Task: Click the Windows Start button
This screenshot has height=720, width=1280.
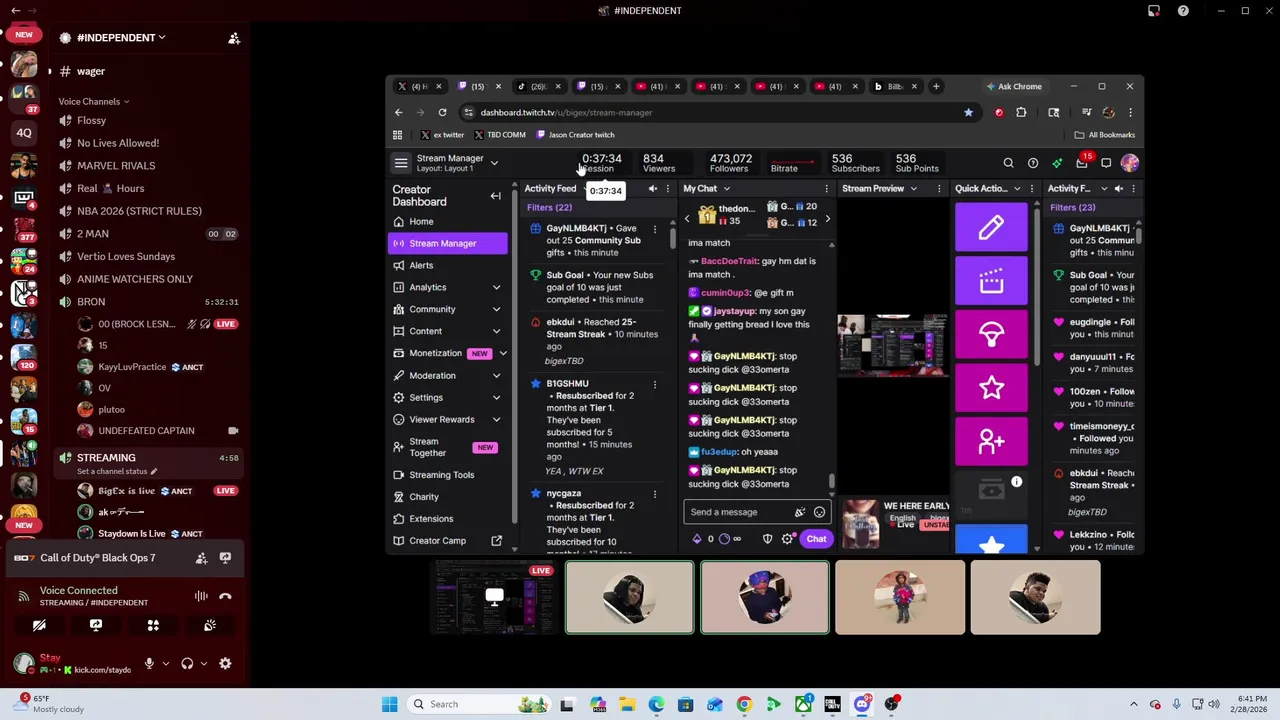Action: coord(390,704)
